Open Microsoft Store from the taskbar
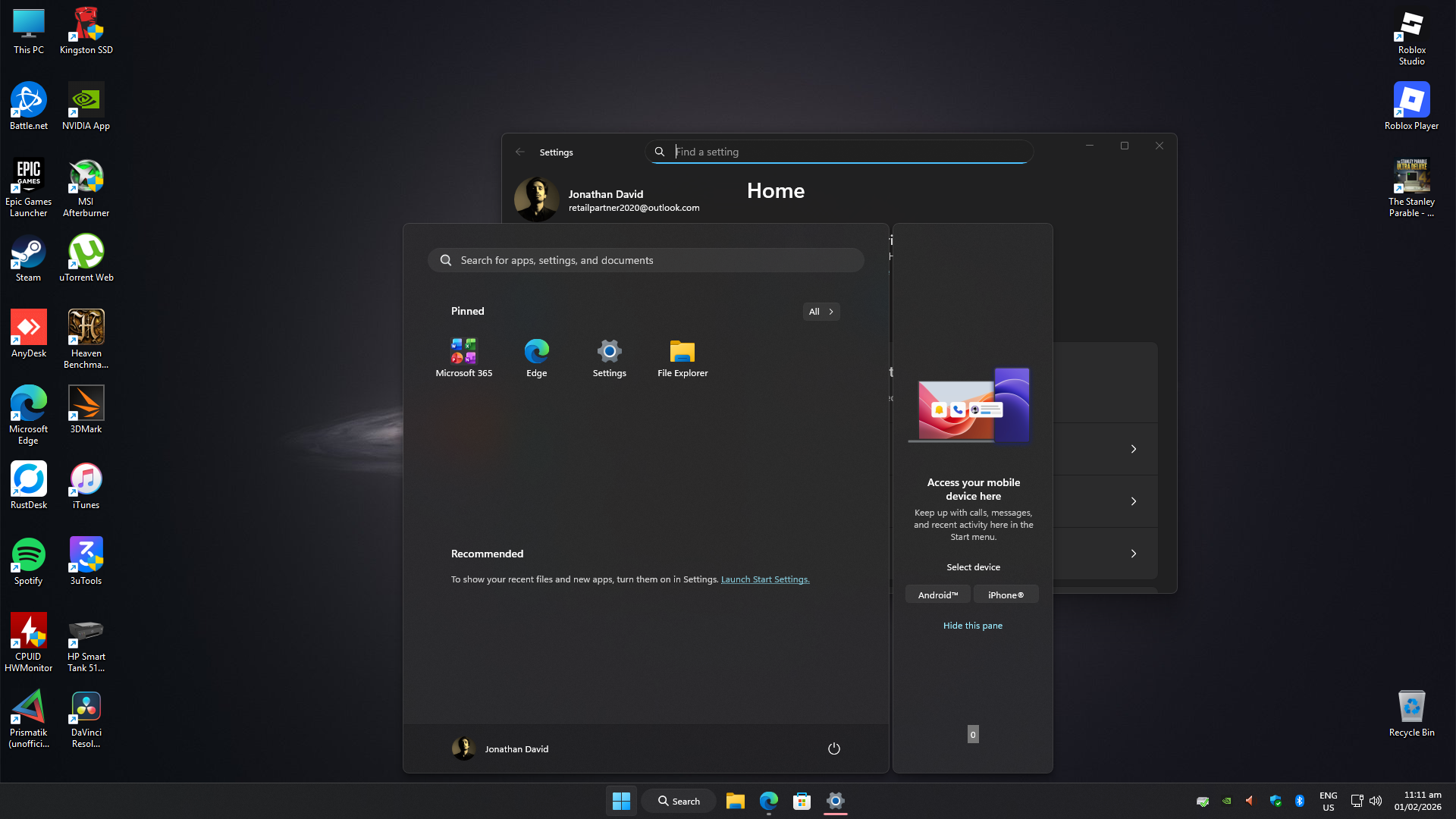 801,801
